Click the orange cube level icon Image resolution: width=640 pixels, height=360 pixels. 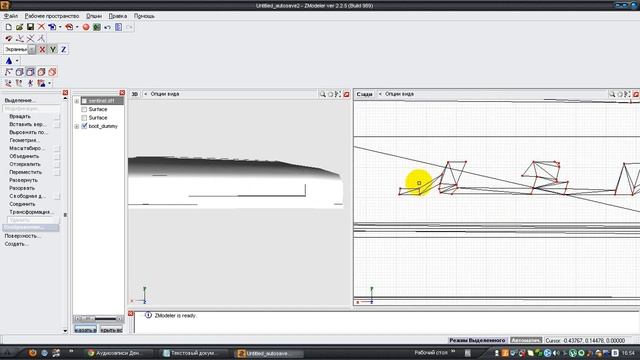(x=41, y=72)
